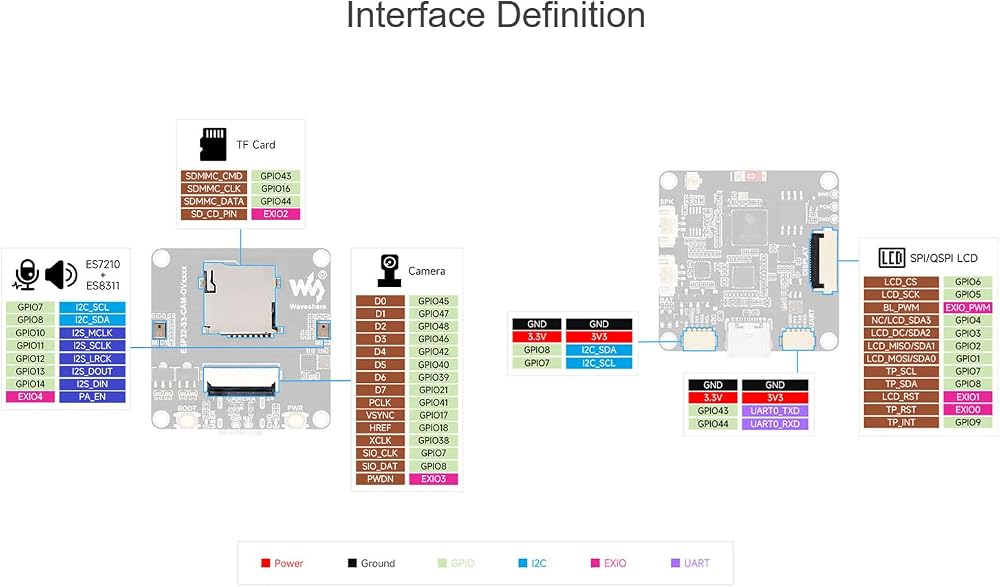Click the speaker icon beside ES8311
1000x587 pixels.
pos(61,274)
